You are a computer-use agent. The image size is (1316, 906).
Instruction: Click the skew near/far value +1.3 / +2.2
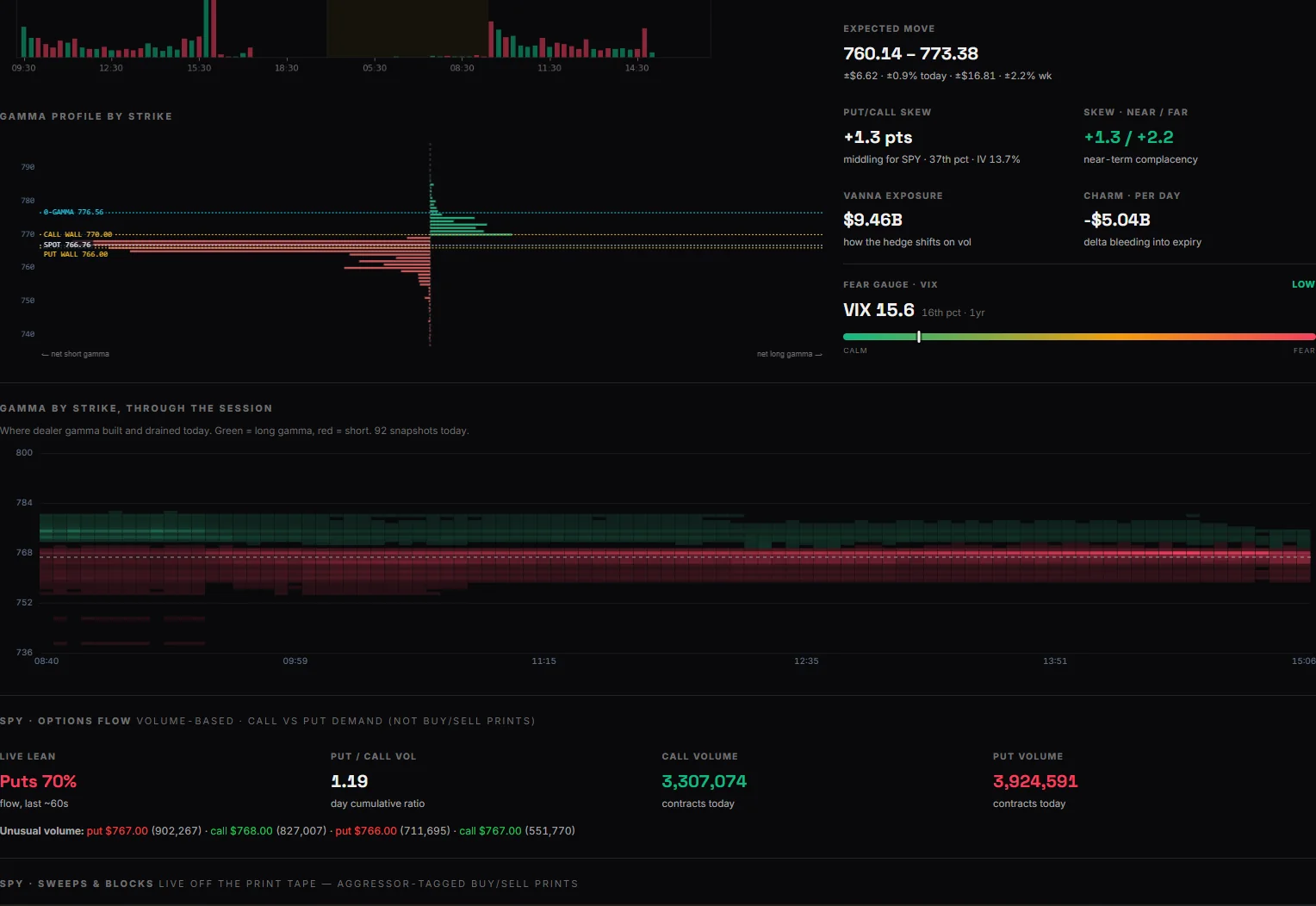1128,137
